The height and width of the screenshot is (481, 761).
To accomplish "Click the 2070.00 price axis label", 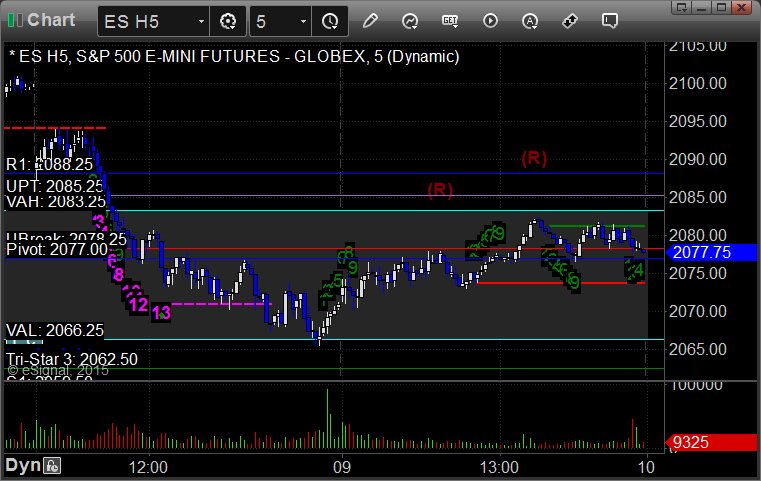I will pyautogui.click(x=697, y=311).
